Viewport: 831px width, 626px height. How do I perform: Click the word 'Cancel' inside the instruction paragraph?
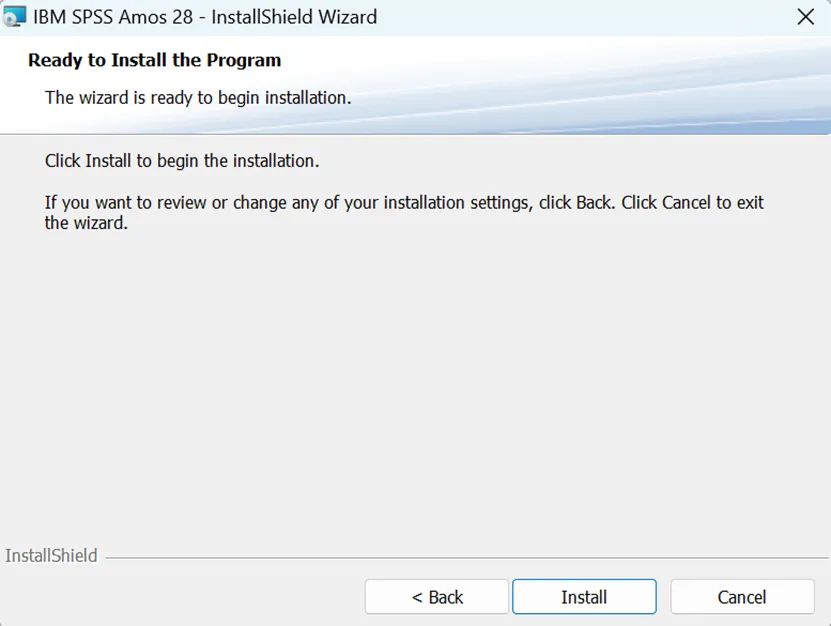(x=686, y=202)
